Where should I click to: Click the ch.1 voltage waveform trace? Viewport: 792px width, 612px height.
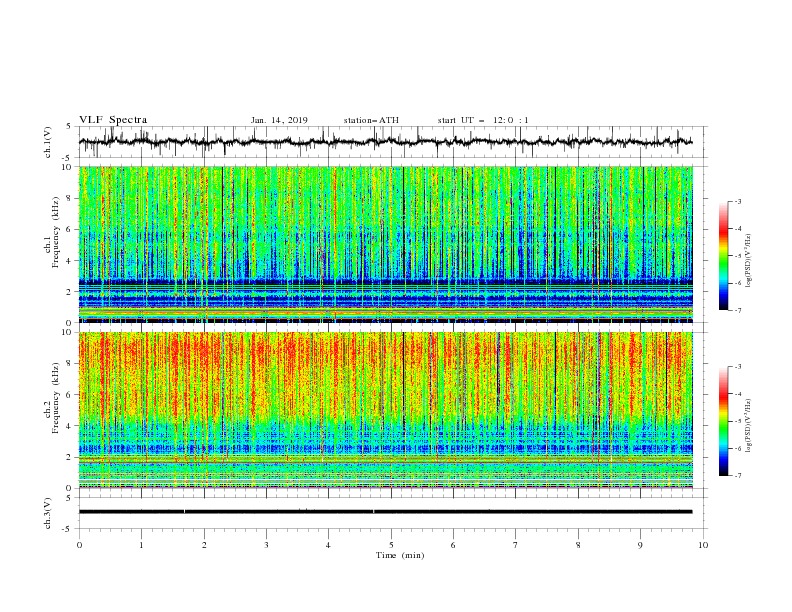tap(386, 142)
